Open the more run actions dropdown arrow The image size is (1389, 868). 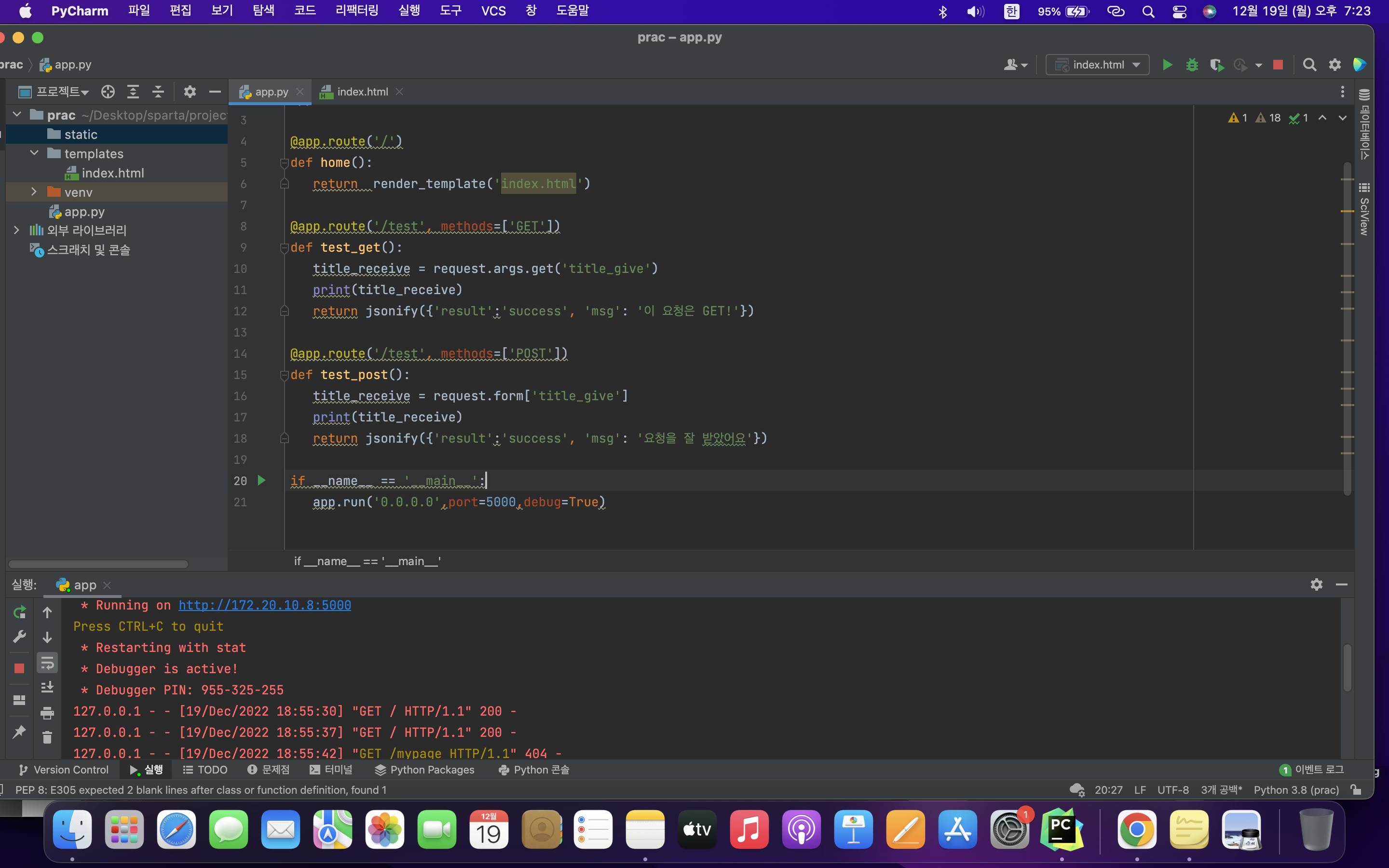point(1258,66)
